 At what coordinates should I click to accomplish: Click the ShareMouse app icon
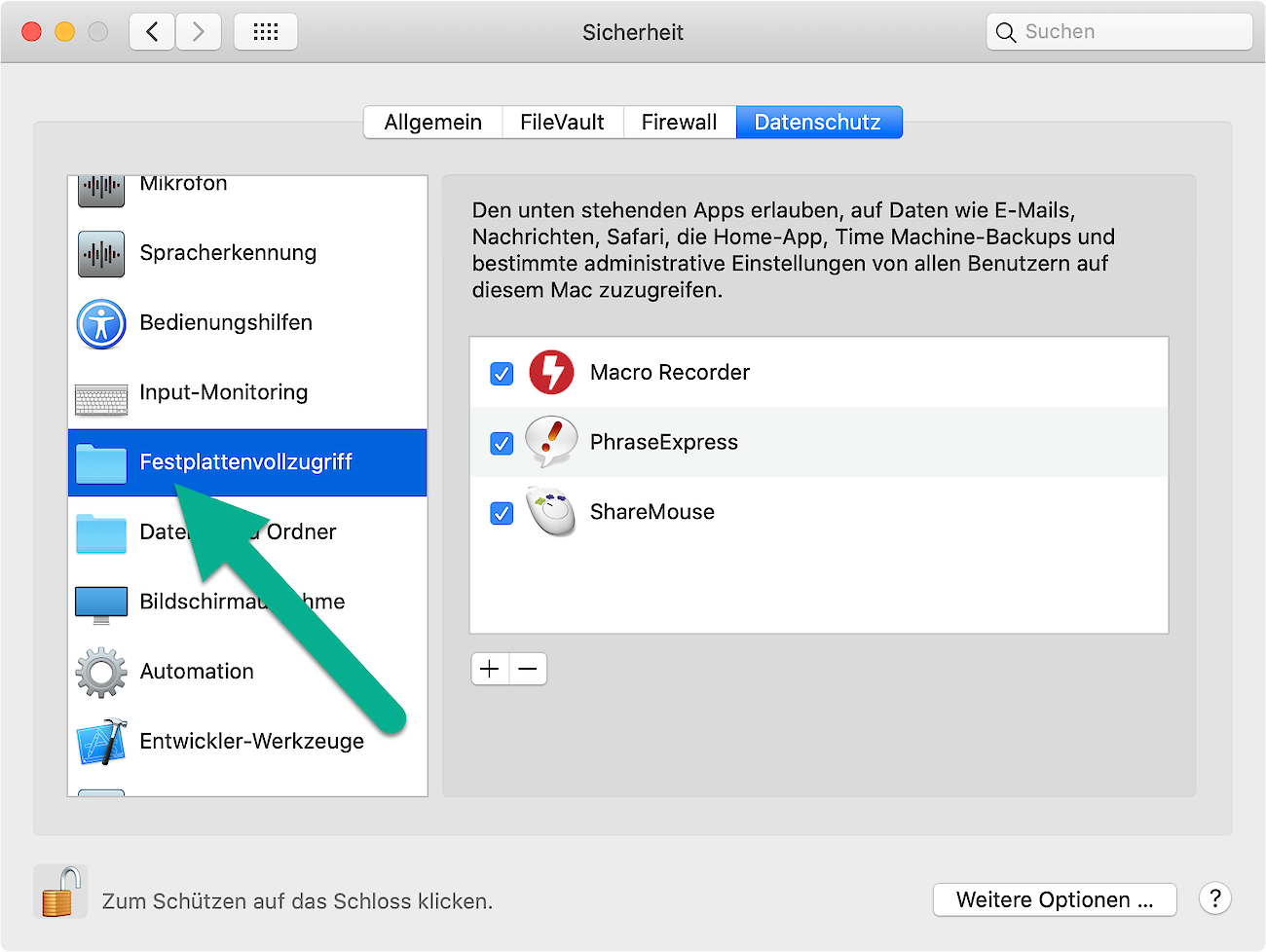coord(551,512)
